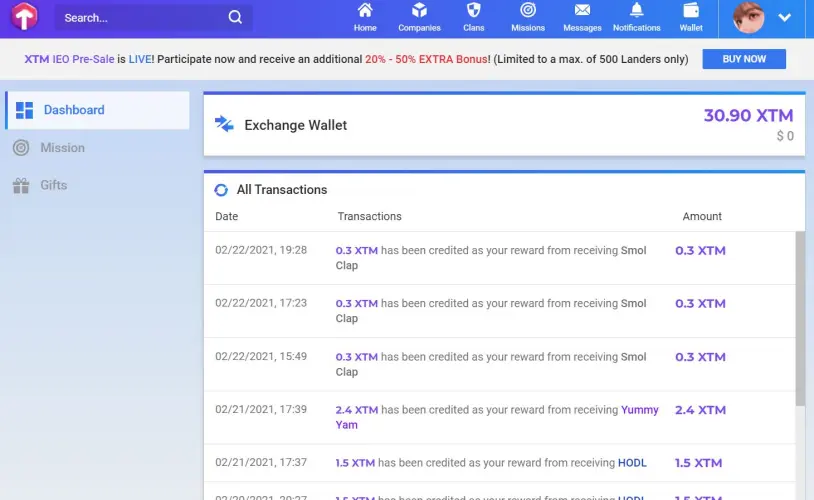Select Dashboard in the sidebar
The height and width of the screenshot is (500, 814).
(97, 110)
